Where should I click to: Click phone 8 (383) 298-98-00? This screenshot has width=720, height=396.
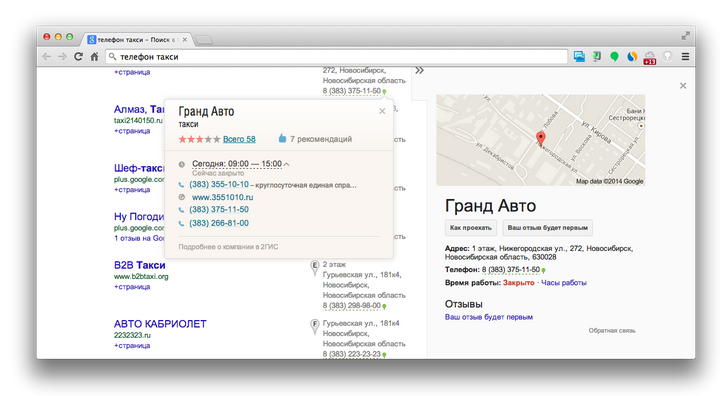[352, 305]
